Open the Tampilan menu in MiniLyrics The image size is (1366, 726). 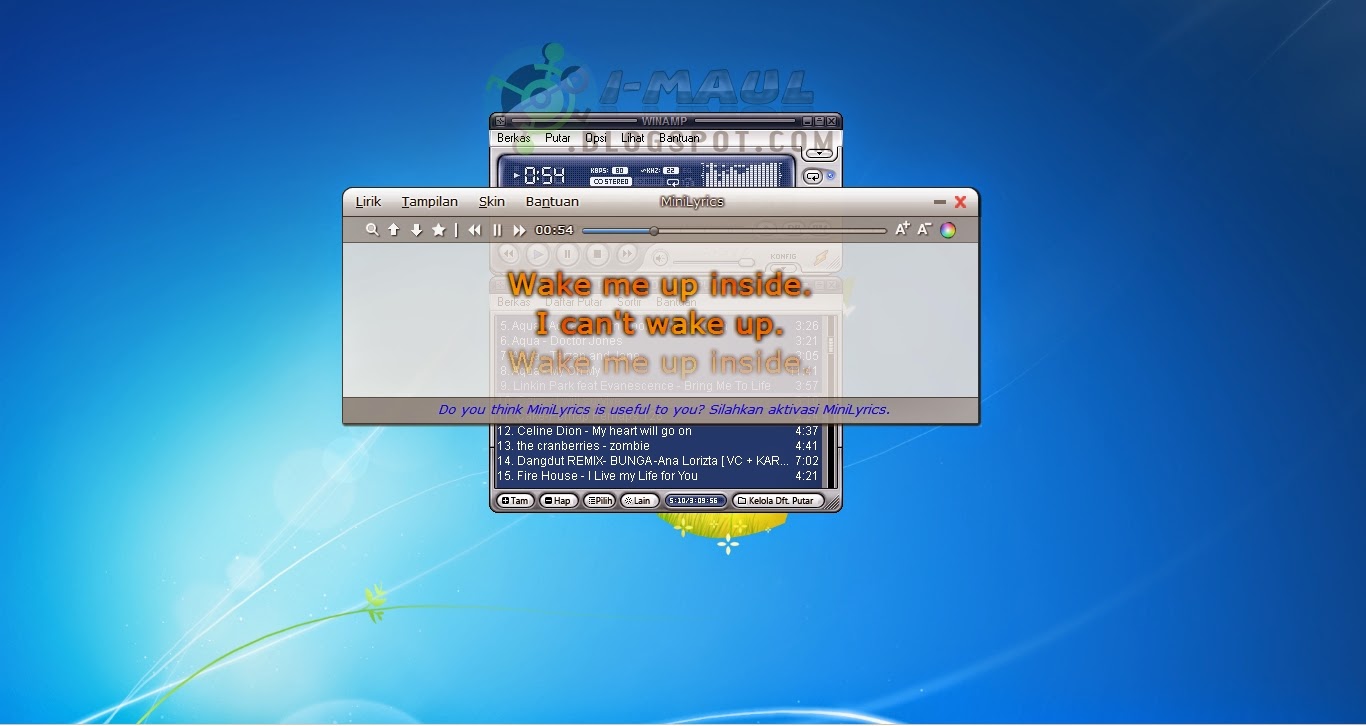(430, 202)
